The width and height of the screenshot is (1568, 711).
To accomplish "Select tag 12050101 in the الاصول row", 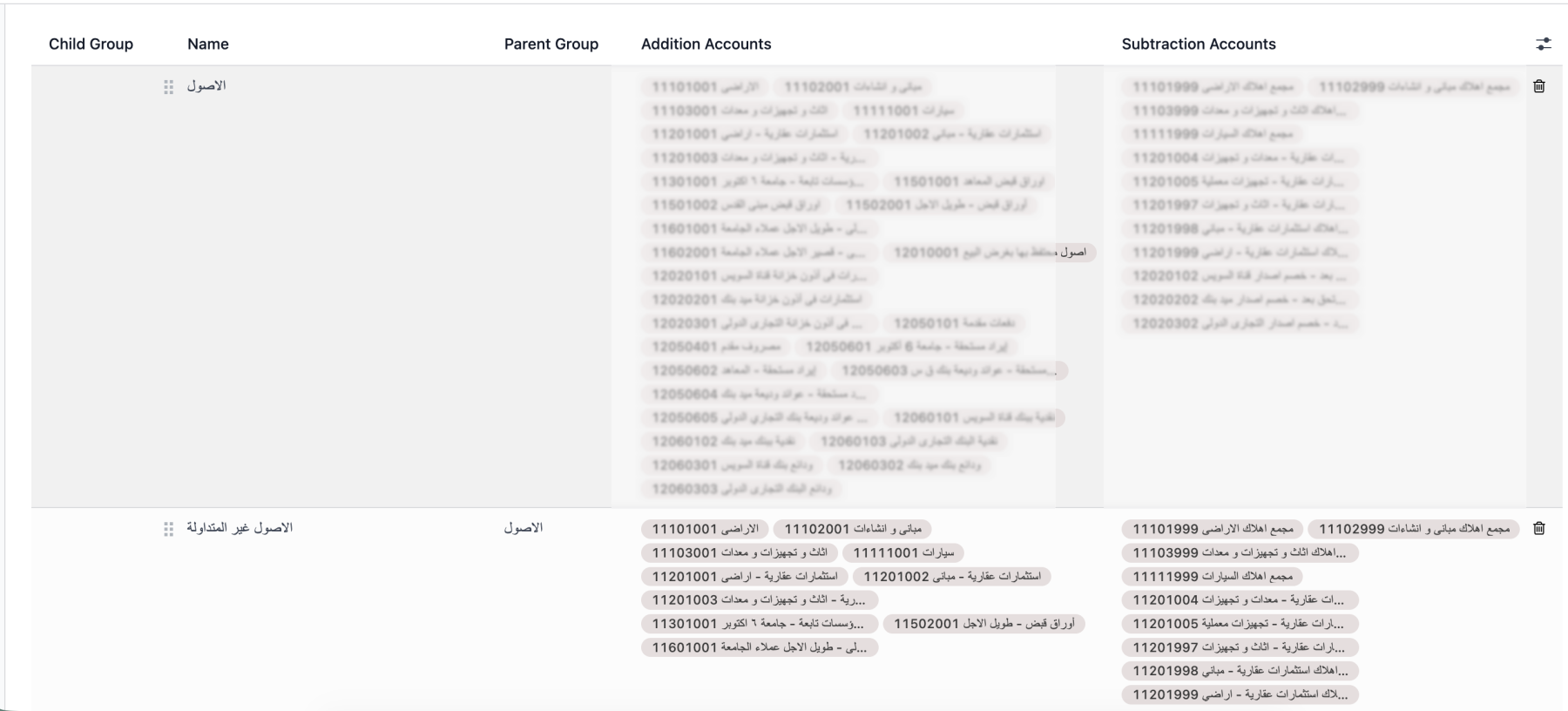I will click(954, 323).
